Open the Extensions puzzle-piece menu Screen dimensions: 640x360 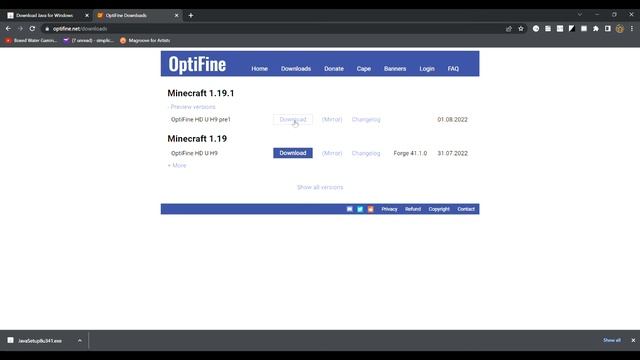pos(596,29)
